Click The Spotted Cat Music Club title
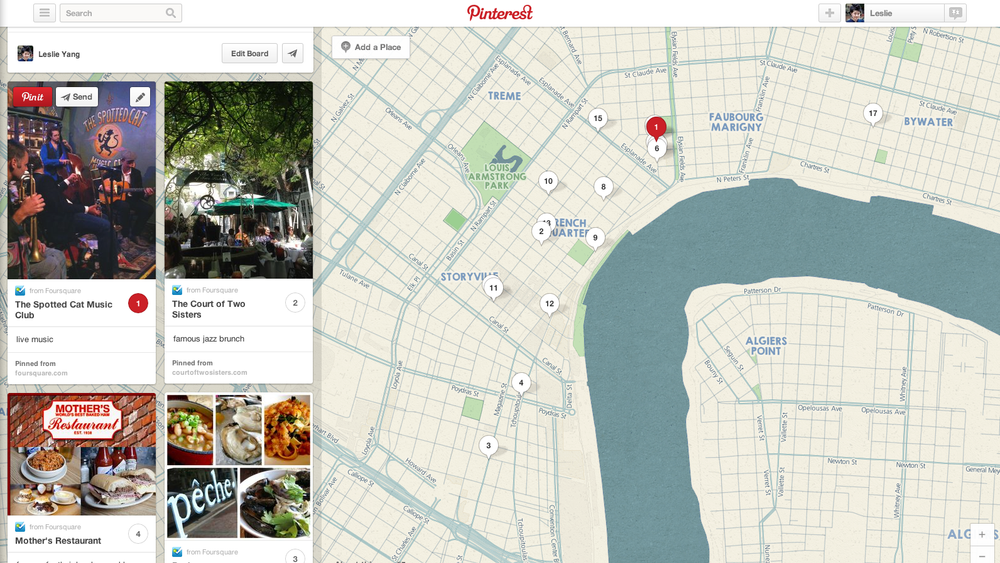Screen dimensions: 1000x563 64,310
